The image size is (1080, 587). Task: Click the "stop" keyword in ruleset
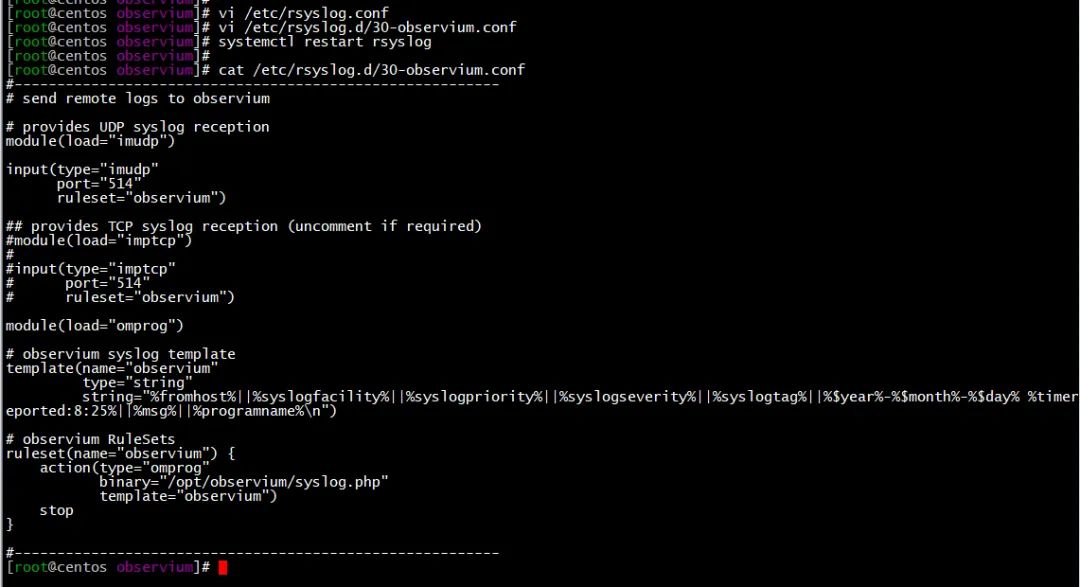pyautogui.click(x=57, y=510)
